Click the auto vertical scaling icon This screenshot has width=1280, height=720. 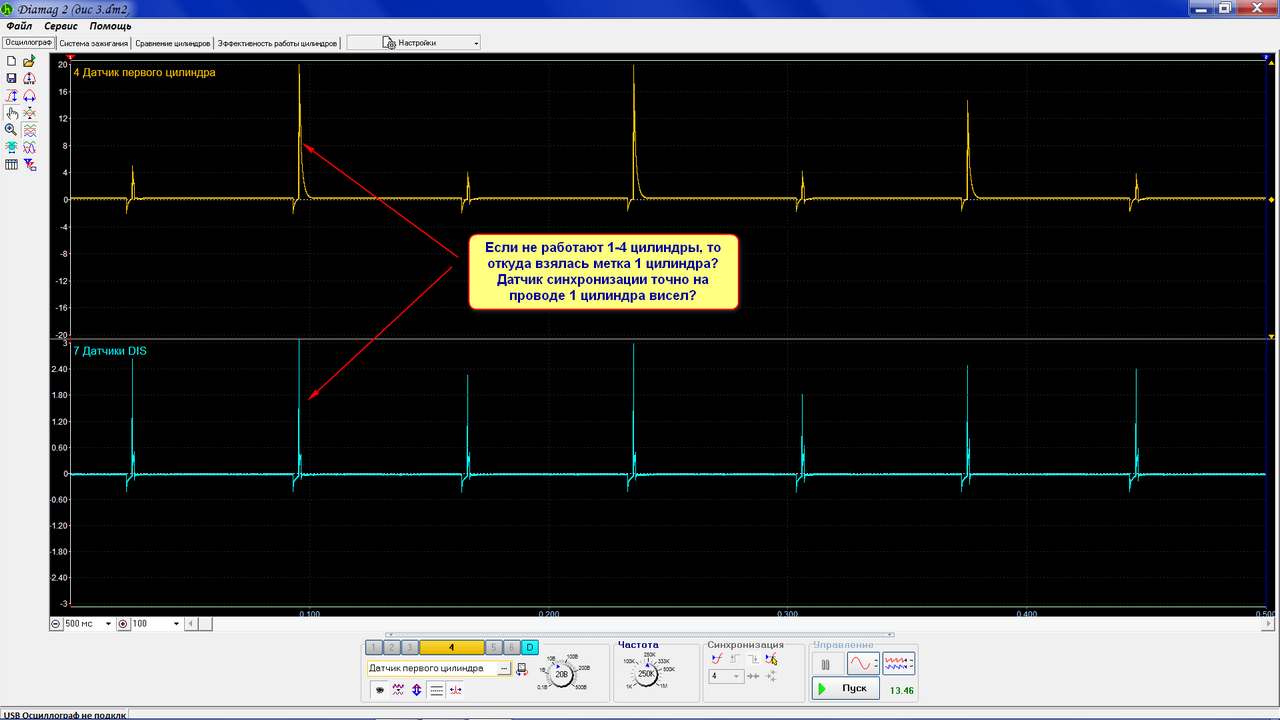(x=29, y=78)
